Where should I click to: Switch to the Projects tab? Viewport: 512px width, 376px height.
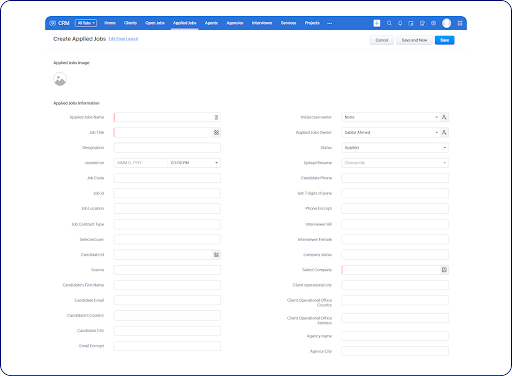point(312,23)
